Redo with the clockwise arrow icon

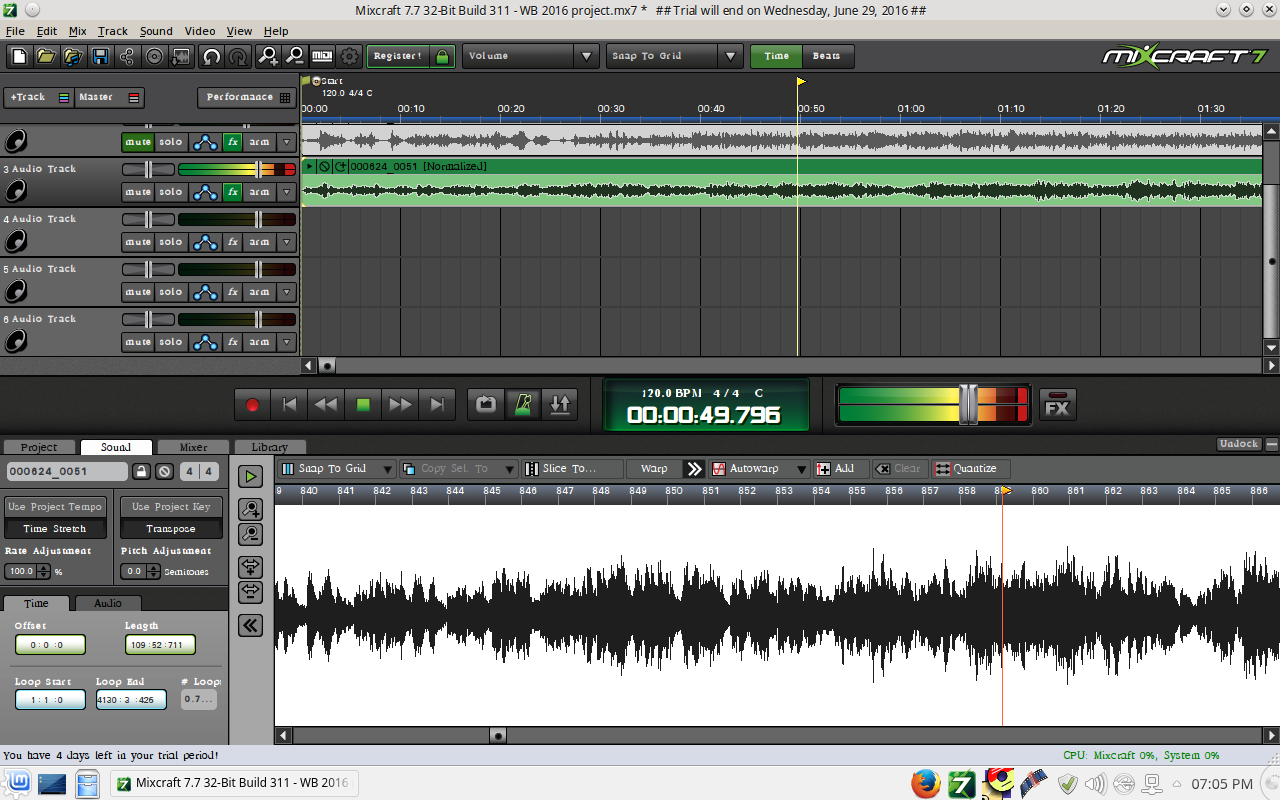(x=238, y=56)
